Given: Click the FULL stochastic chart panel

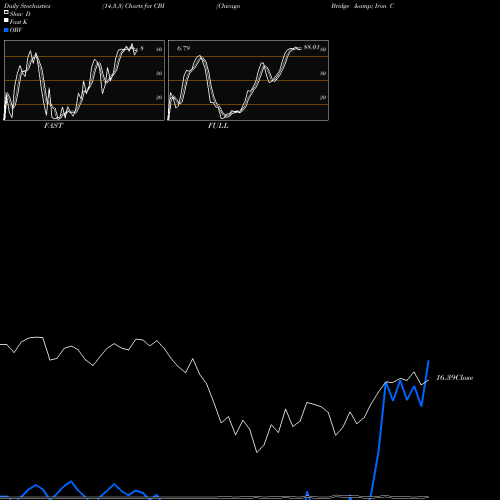Looking at the screenshot, I should 248,80.
